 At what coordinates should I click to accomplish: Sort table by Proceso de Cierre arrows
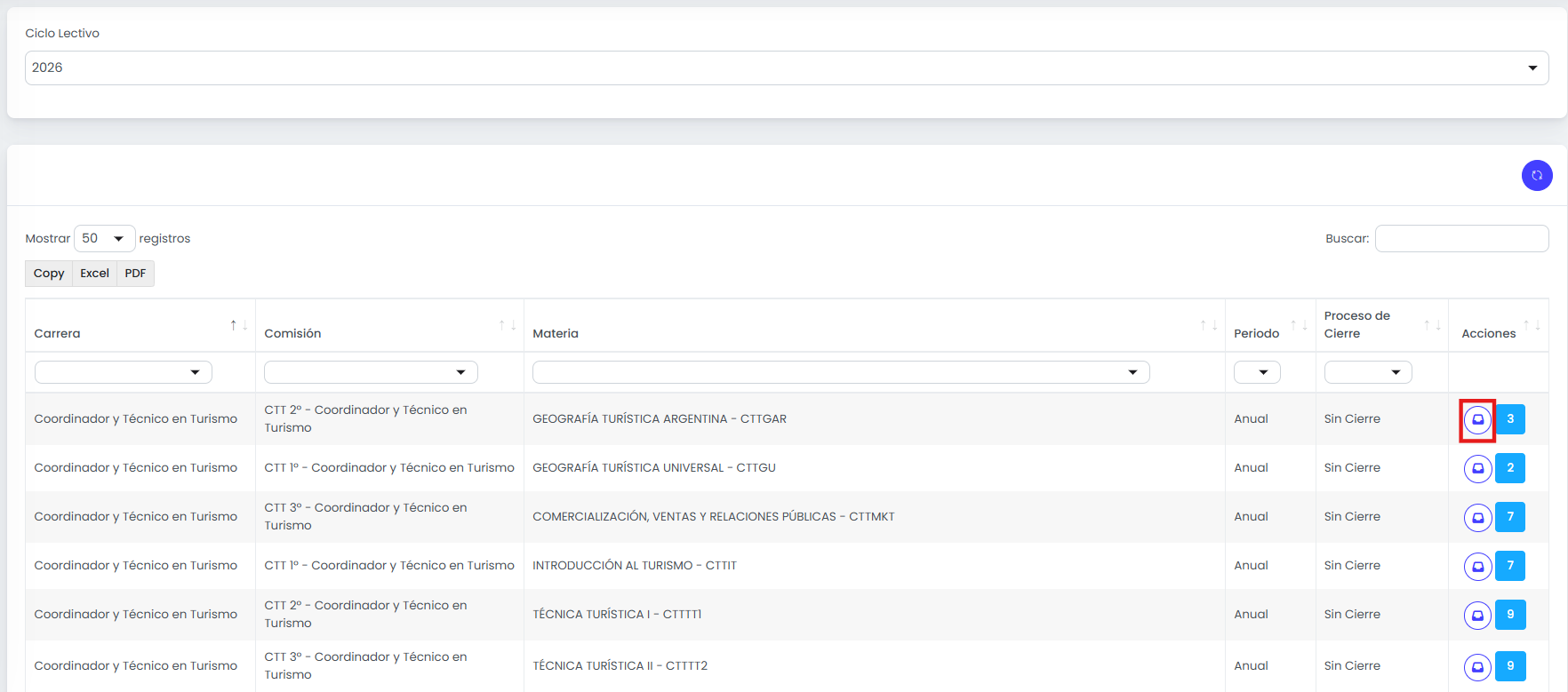[1433, 325]
